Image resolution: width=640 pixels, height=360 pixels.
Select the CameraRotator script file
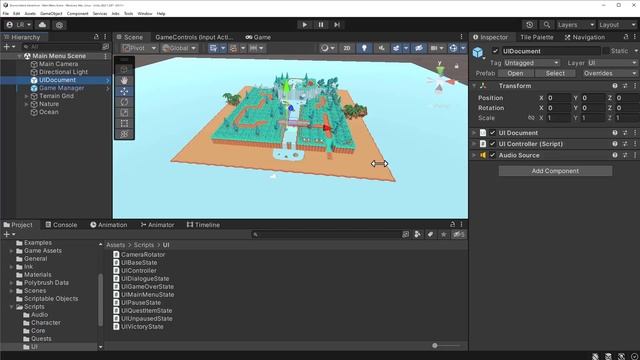pyautogui.click(x=143, y=255)
